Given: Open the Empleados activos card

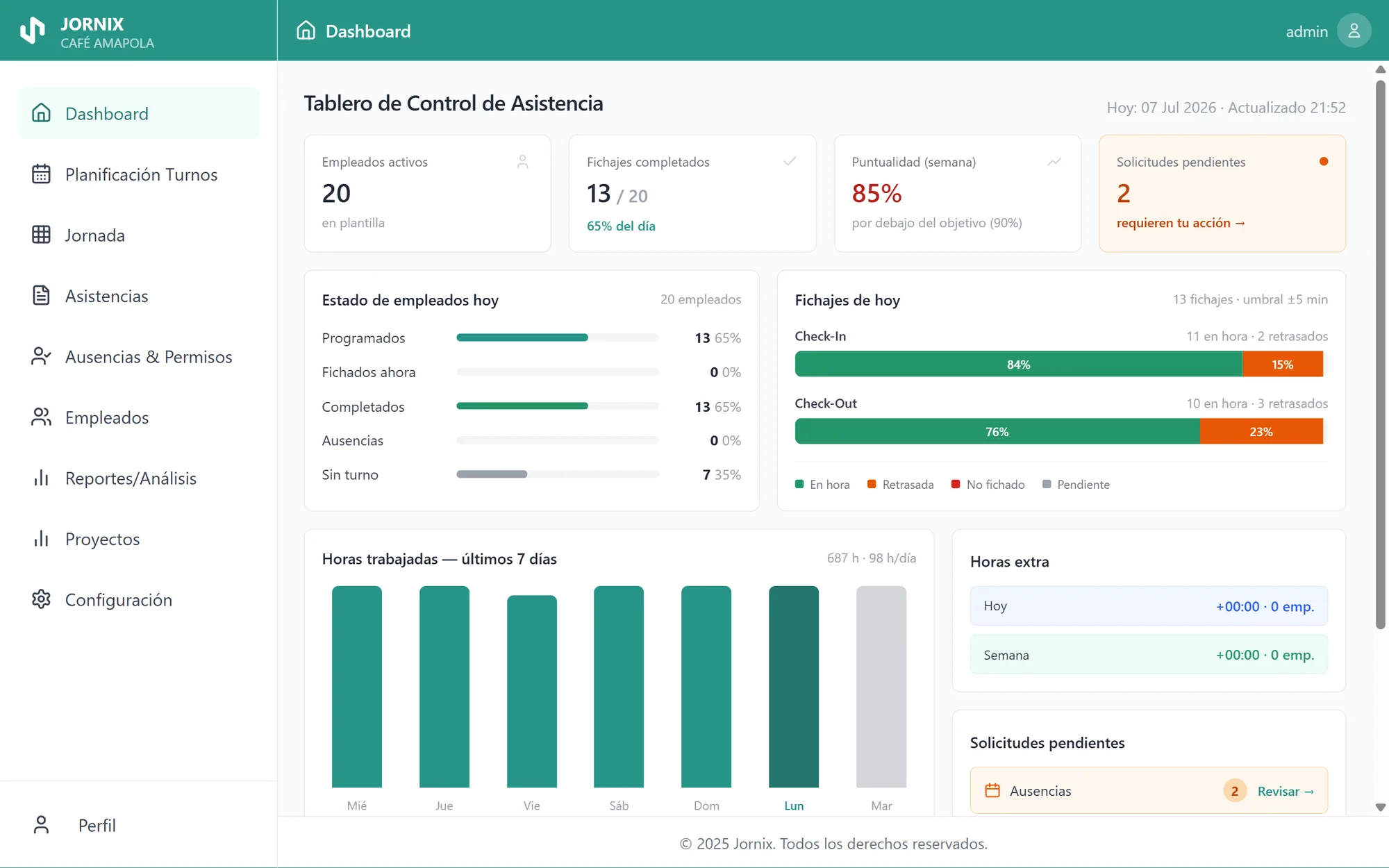Looking at the screenshot, I should click(427, 193).
